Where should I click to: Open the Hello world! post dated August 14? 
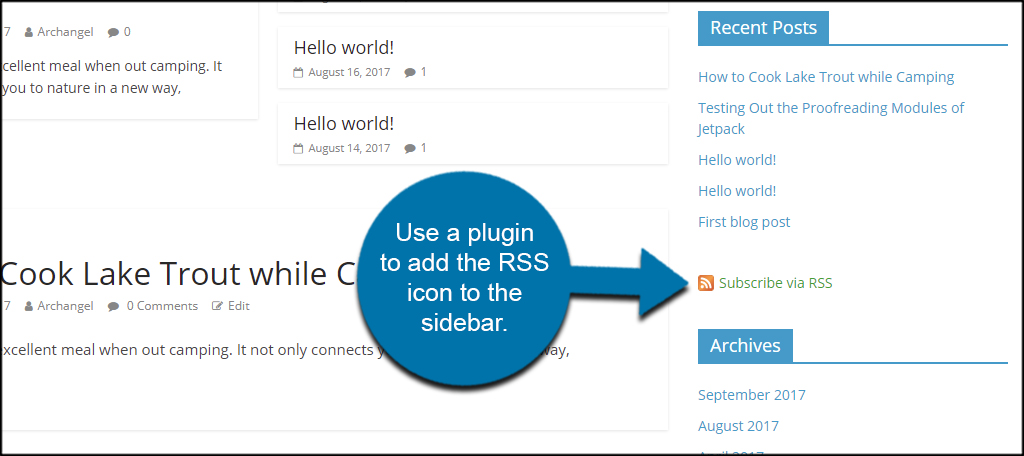(x=344, y=123)
